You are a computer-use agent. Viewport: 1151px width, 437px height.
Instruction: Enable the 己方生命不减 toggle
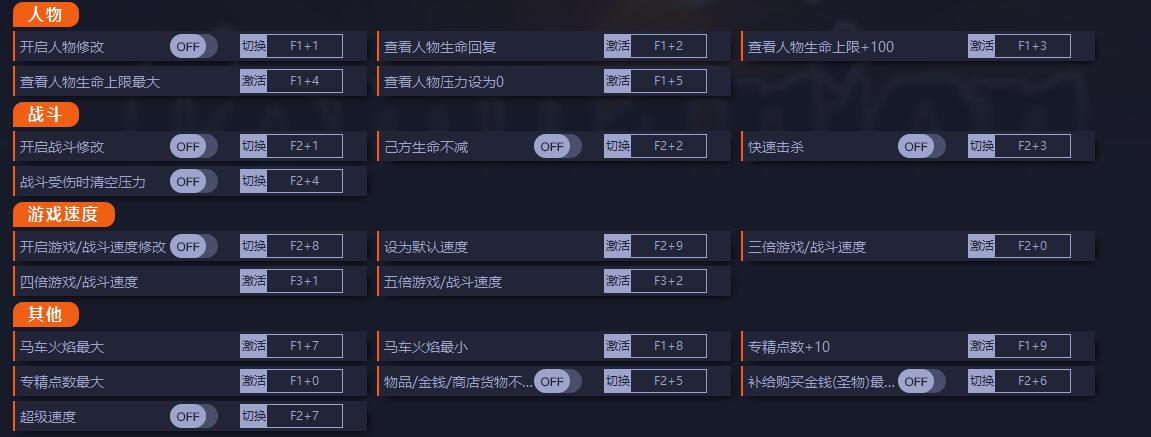pyautogui.click(x=557, y=146)
